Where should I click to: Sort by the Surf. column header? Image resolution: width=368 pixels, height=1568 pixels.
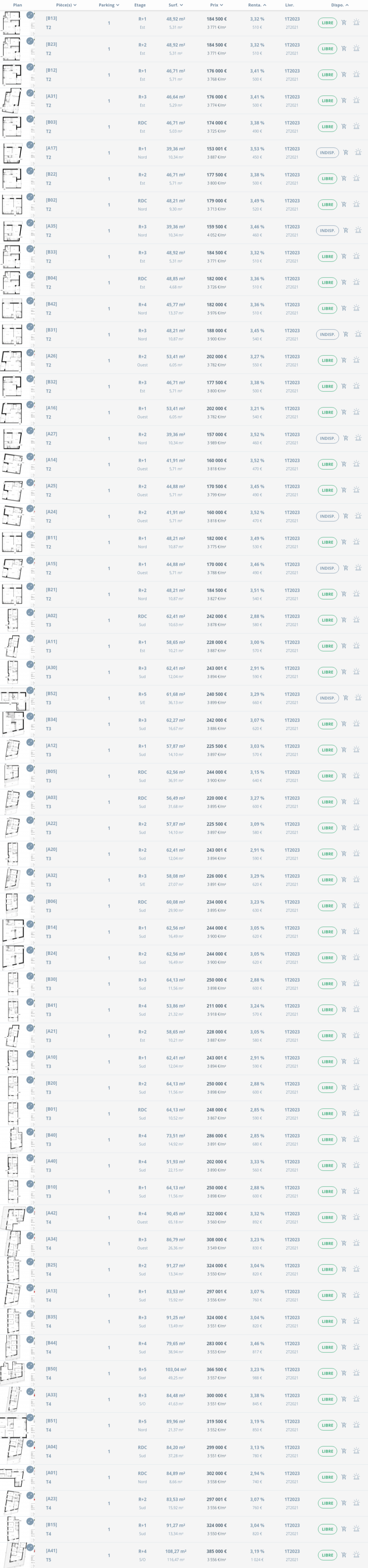pyautogui.click(x=176, y=5)
